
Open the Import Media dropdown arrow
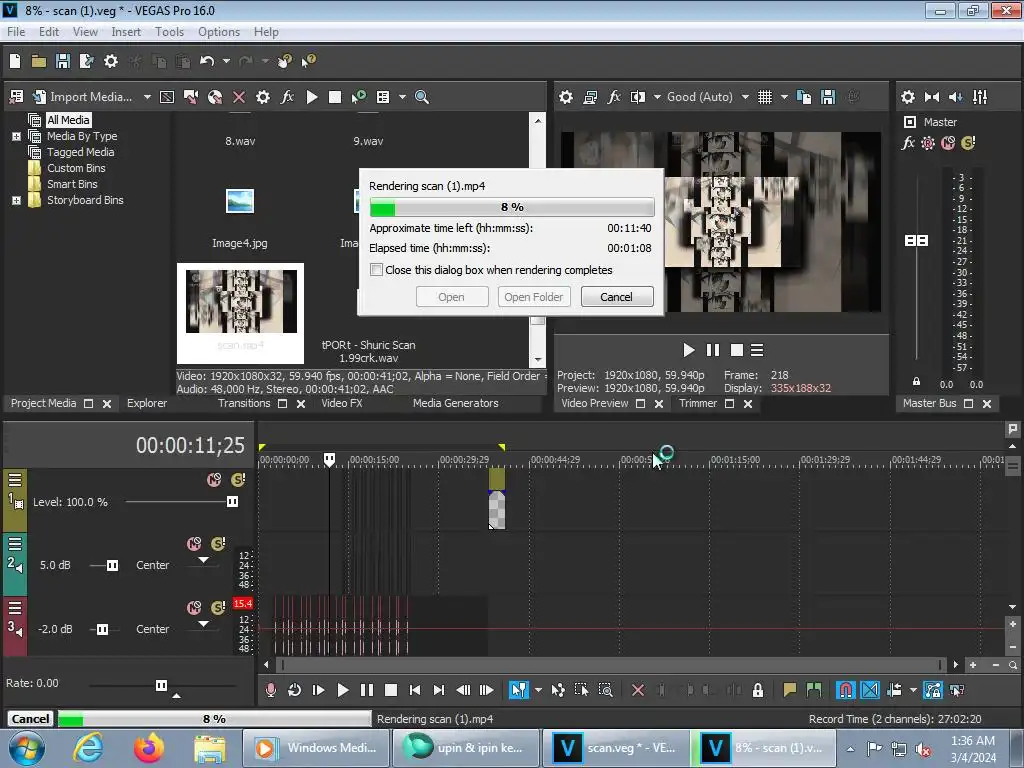(147, 97)
